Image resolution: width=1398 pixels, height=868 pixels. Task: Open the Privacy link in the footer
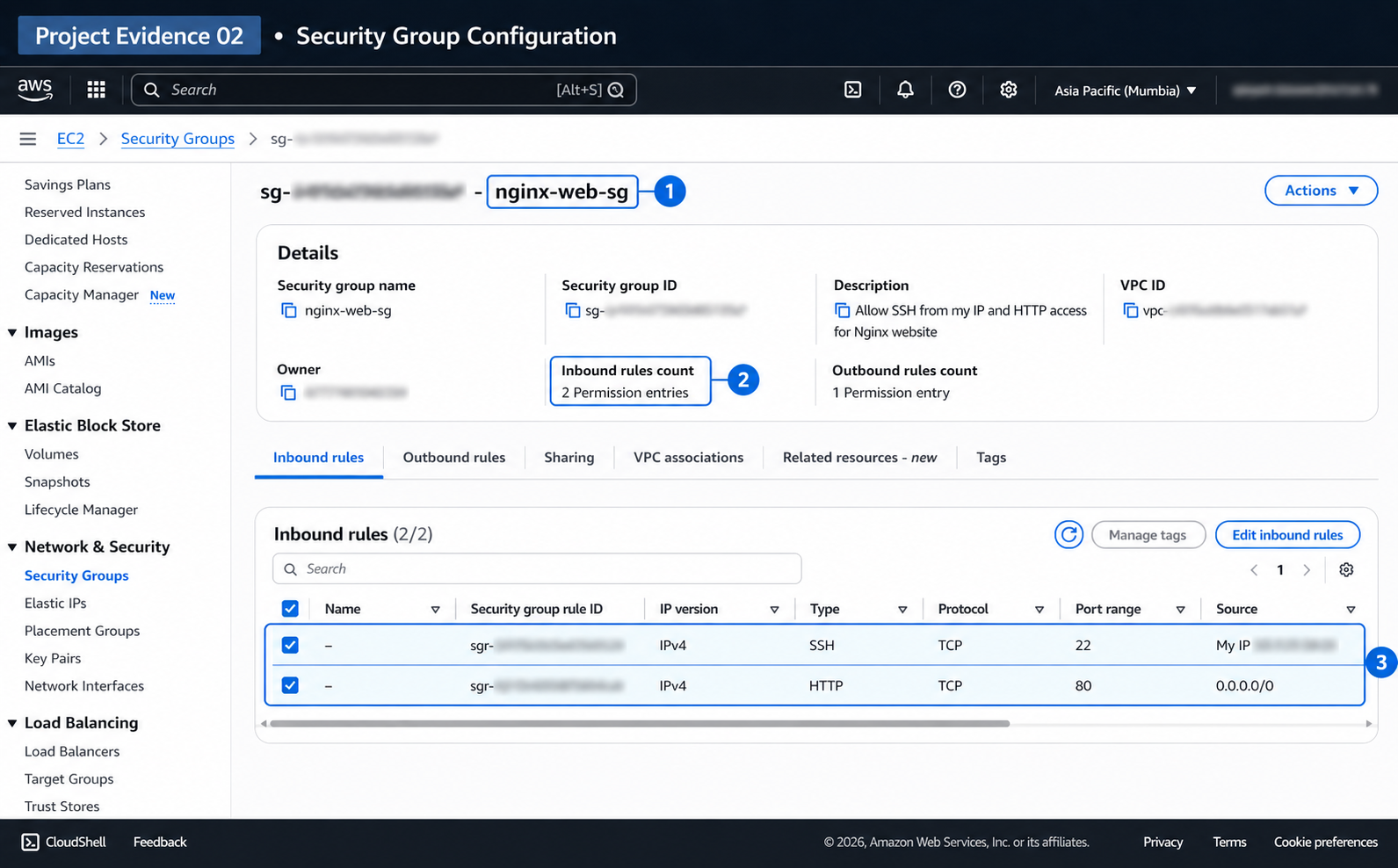1163,843
